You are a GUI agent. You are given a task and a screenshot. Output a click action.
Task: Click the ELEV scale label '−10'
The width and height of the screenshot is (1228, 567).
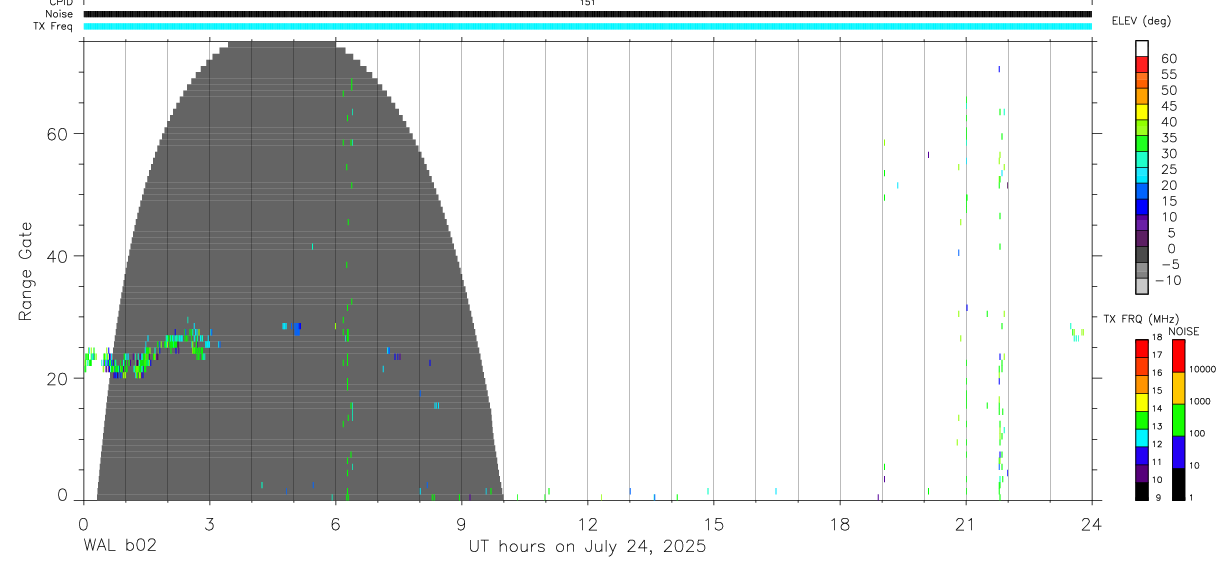click(1167, 280)
